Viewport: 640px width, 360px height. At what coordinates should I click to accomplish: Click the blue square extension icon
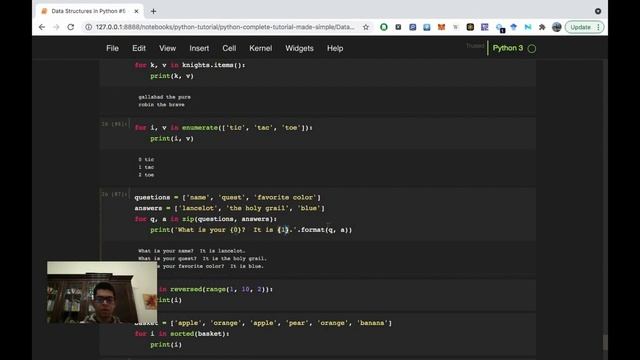point(413,27)
